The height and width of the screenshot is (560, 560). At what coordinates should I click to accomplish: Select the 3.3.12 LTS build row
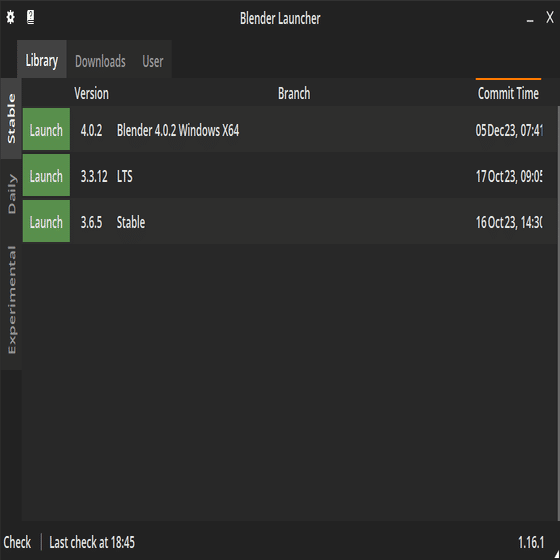click(x=290, y=175)
